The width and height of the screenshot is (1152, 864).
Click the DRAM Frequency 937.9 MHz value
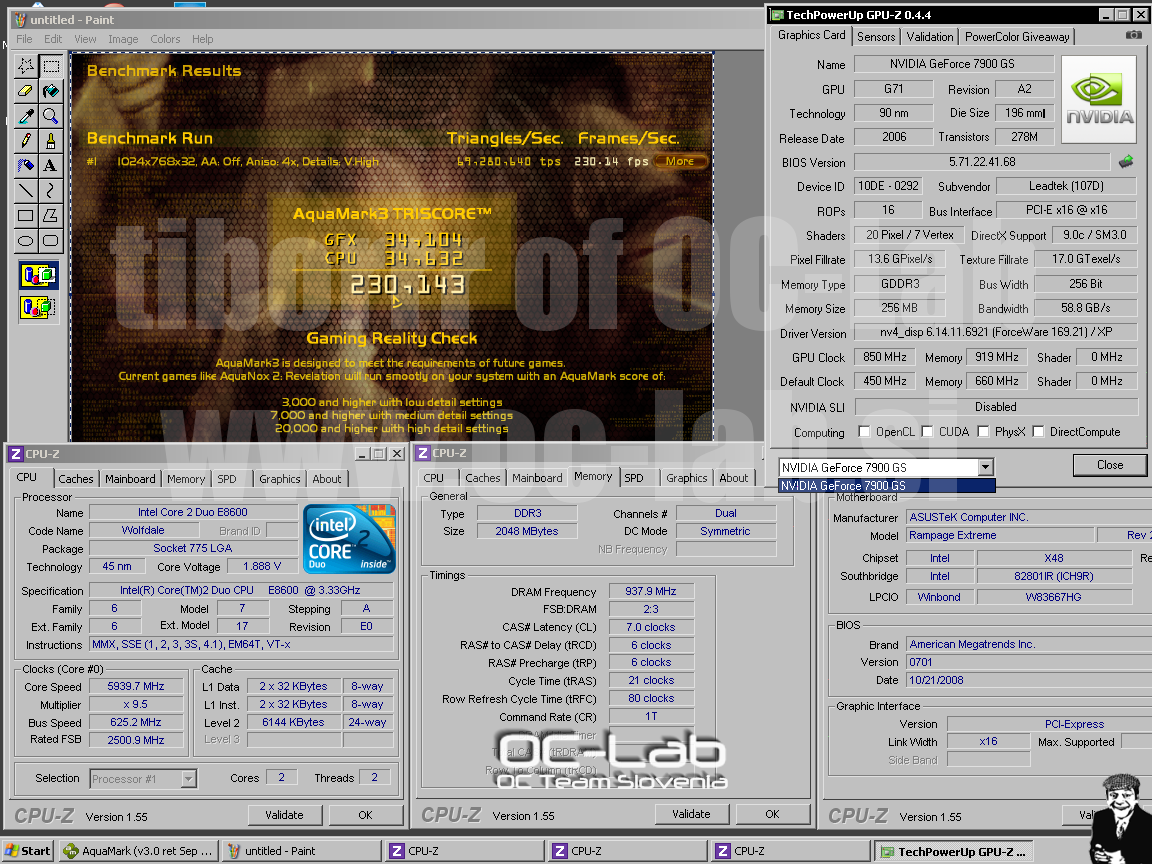[x=651, y=591]
